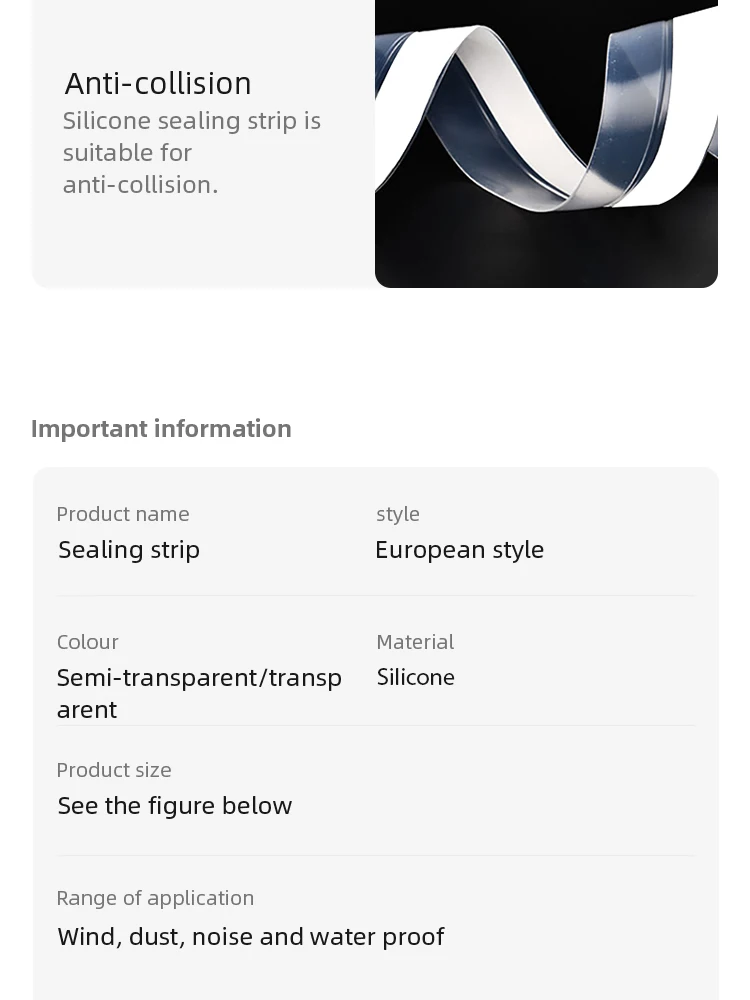Click the Anti-collision feature card

click(x=375, y=143)
